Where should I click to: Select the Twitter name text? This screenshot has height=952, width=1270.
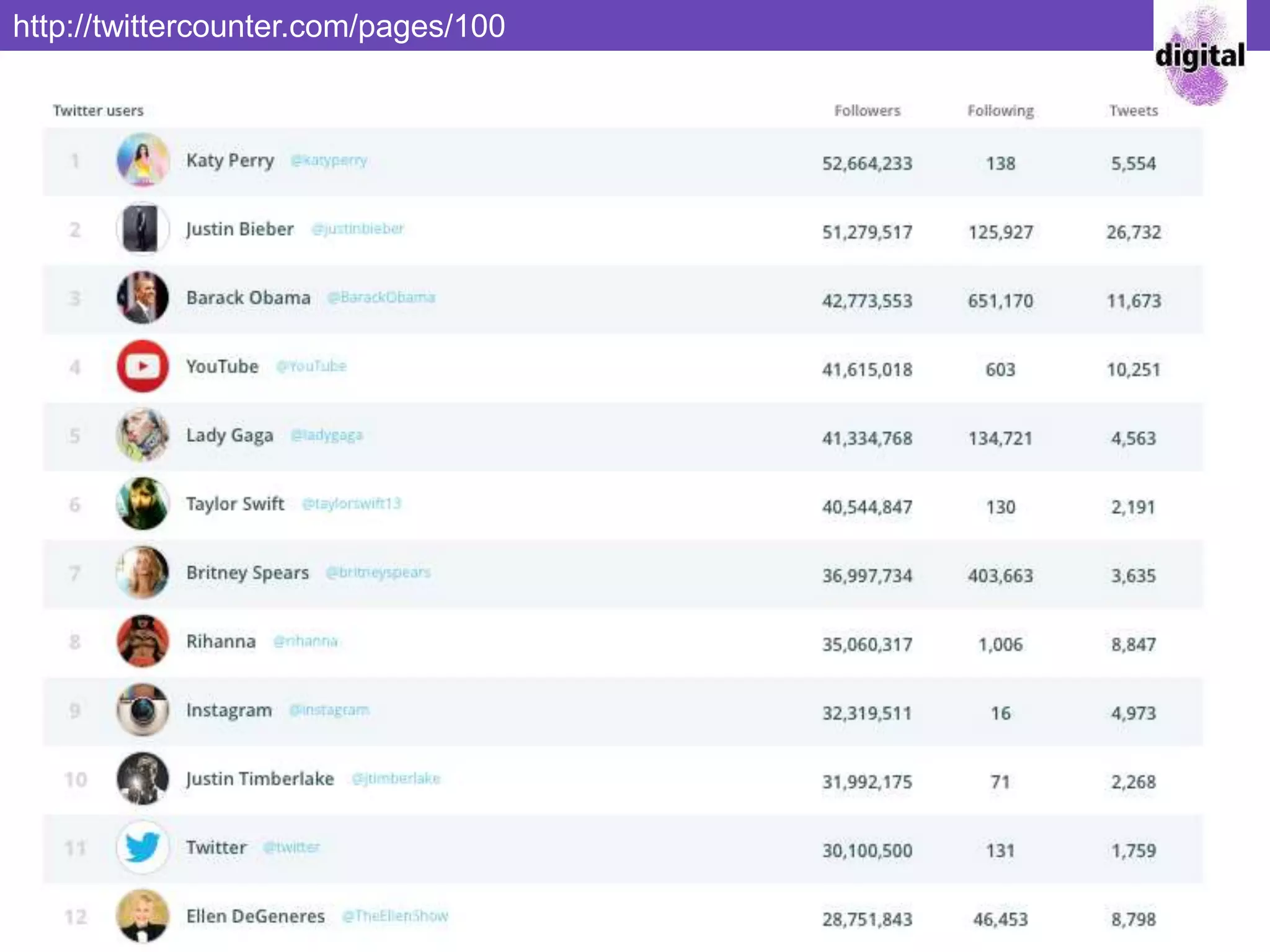(216, 847)
